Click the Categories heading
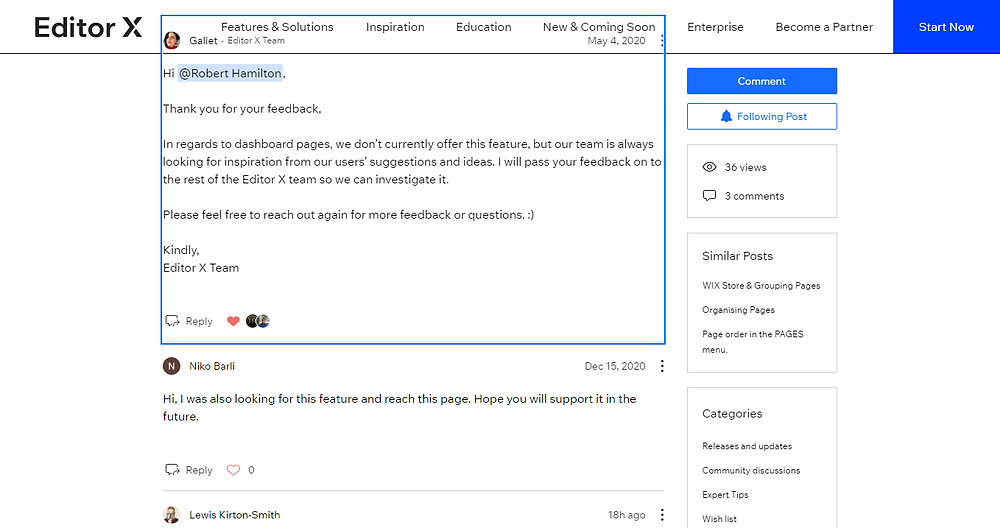This screenshot has width=1000, height=528. (x=732, y=413)
